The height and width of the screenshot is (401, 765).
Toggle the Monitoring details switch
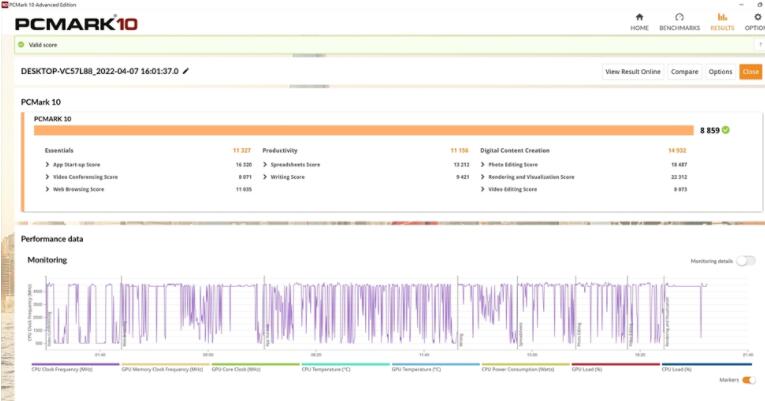(x=745, y=260)
